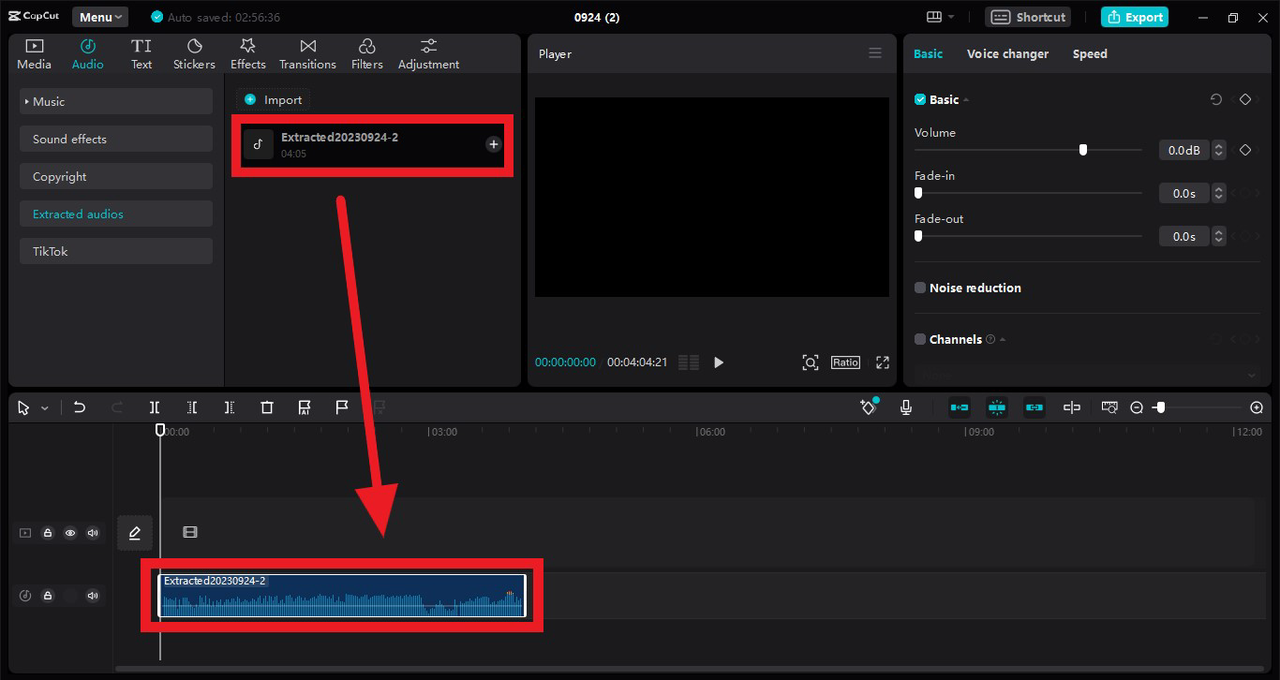
Task: Click the Fade-in stepper arrows
Action: 1218,193
